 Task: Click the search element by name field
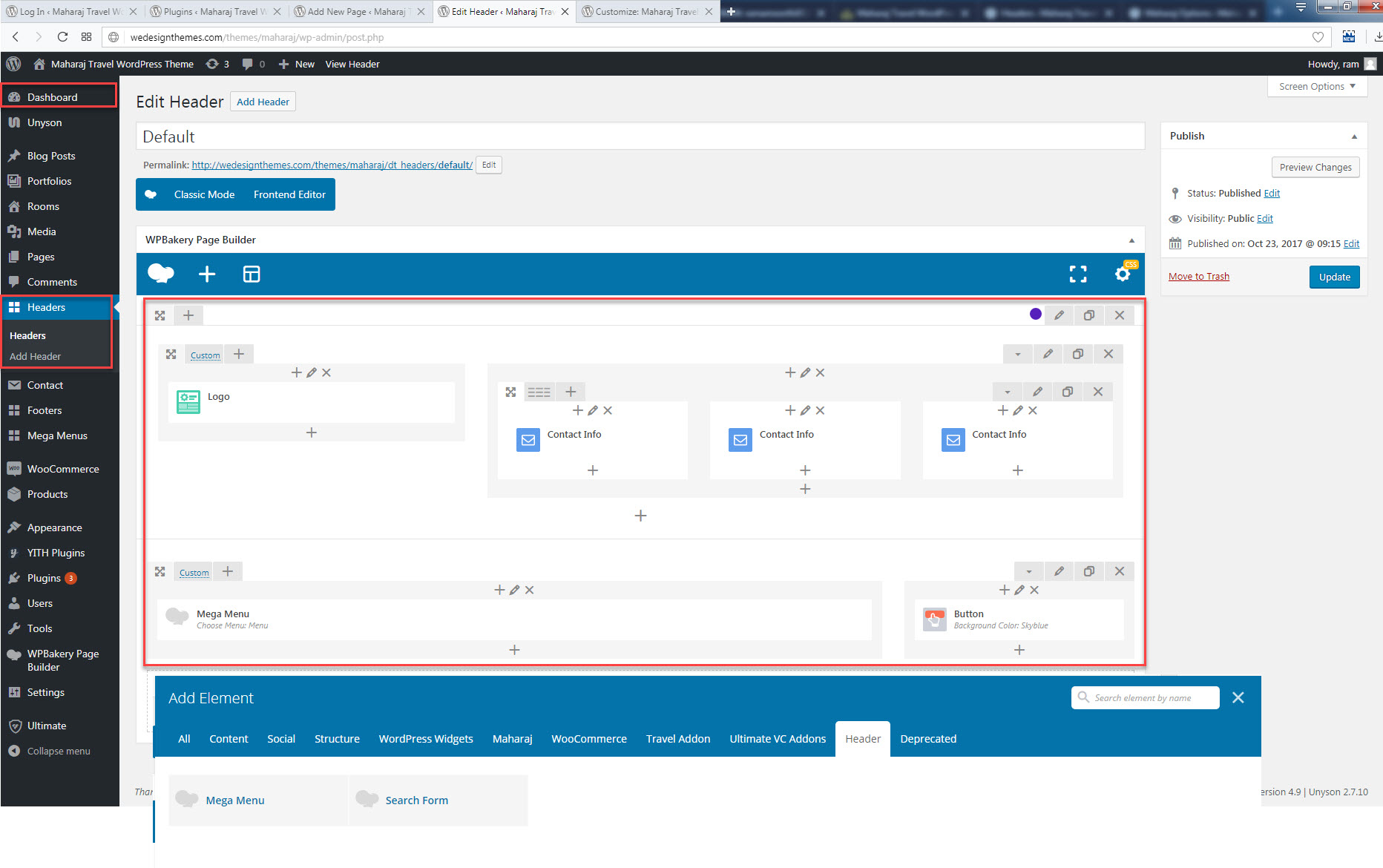click(x=1150, y=697)
